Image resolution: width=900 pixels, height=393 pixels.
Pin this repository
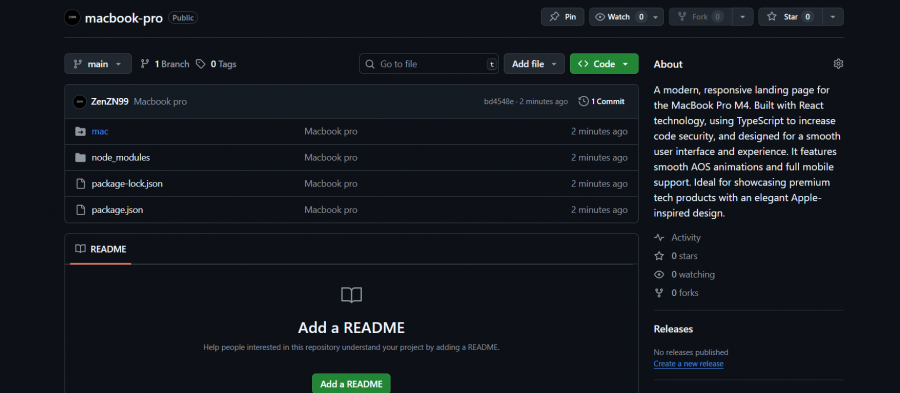(562, 17)
